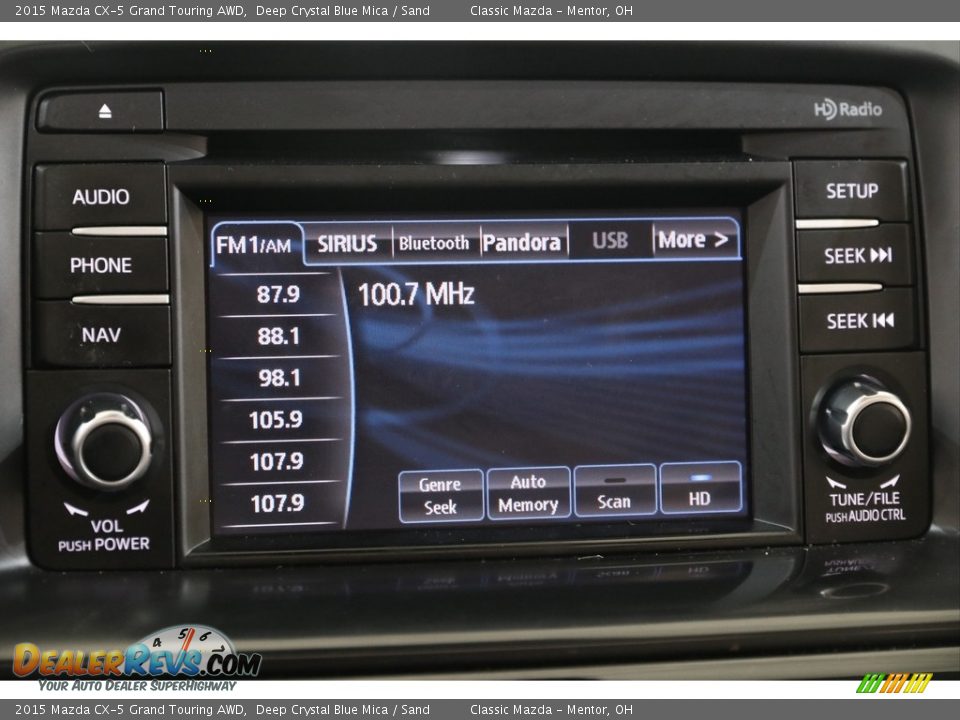Tune to preset 87.9
Viewport: 960px width, 720px height.
tap(277, 294)
